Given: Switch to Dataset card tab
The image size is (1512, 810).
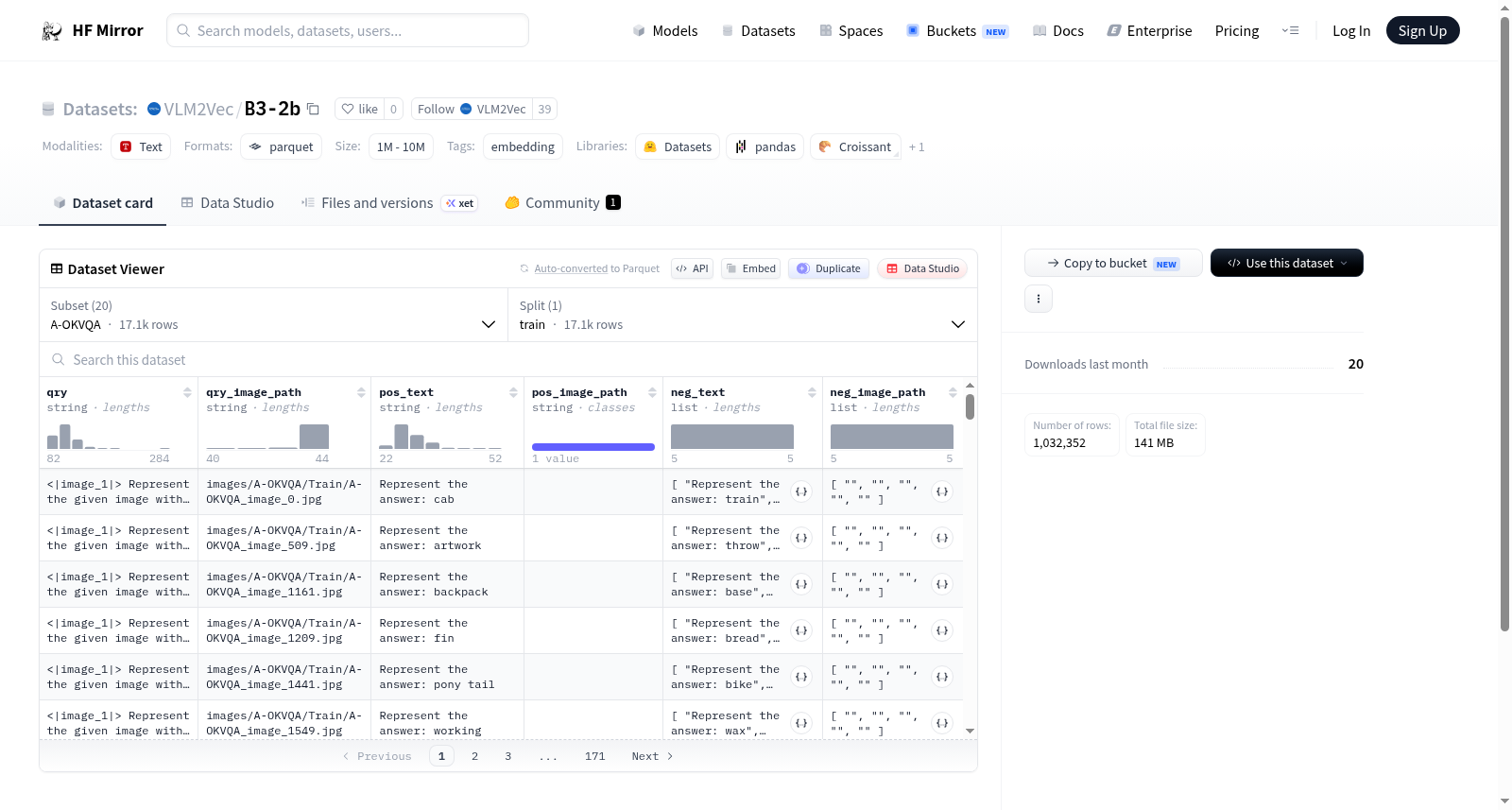Looking at the screenshot, I should click(x=102, y=203).
